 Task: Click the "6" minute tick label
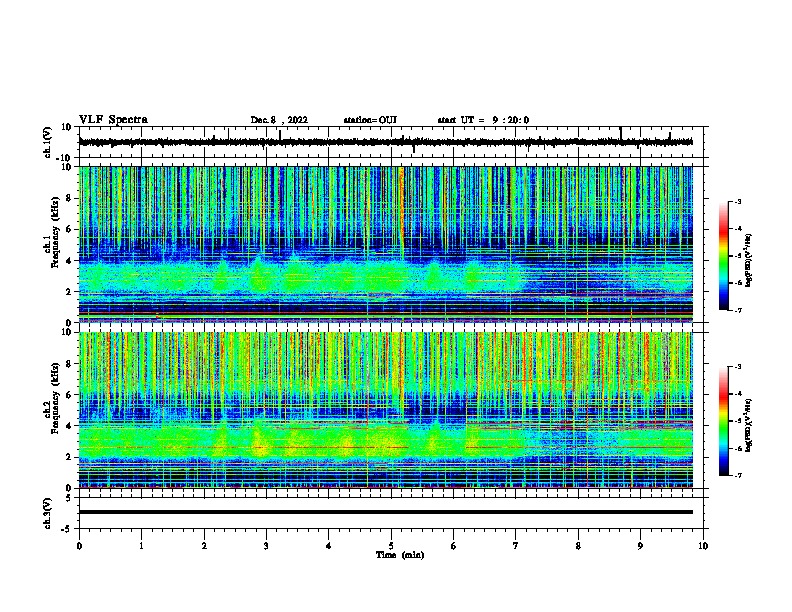[454, 546]
